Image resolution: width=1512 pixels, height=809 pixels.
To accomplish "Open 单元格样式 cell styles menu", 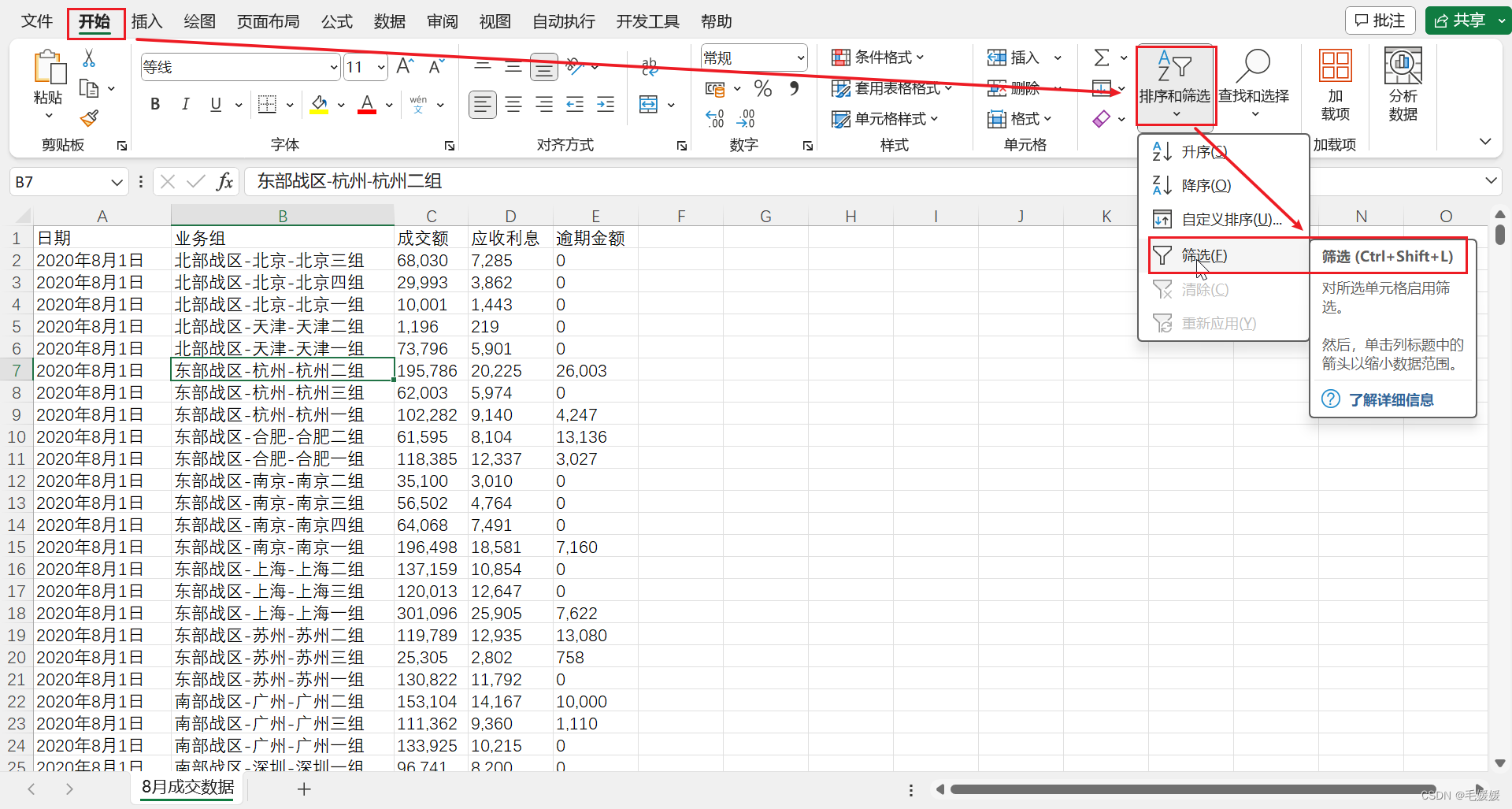I will (885, 119).
